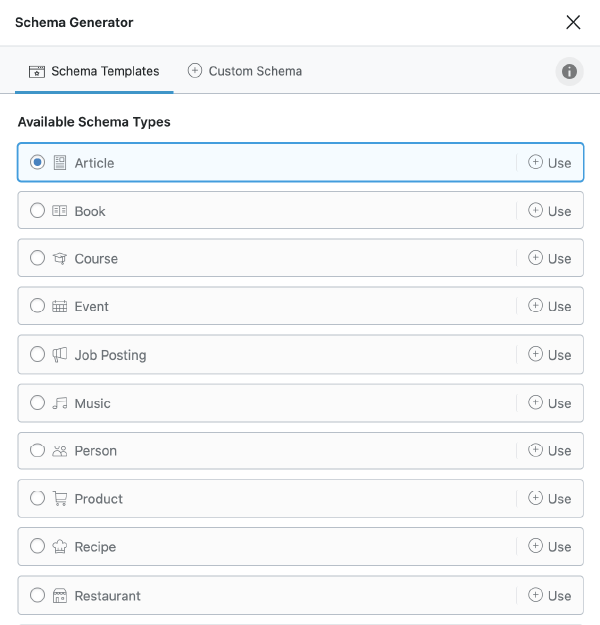Select the Event radio button
Screen dimensions: 600x625
(38, 307)
